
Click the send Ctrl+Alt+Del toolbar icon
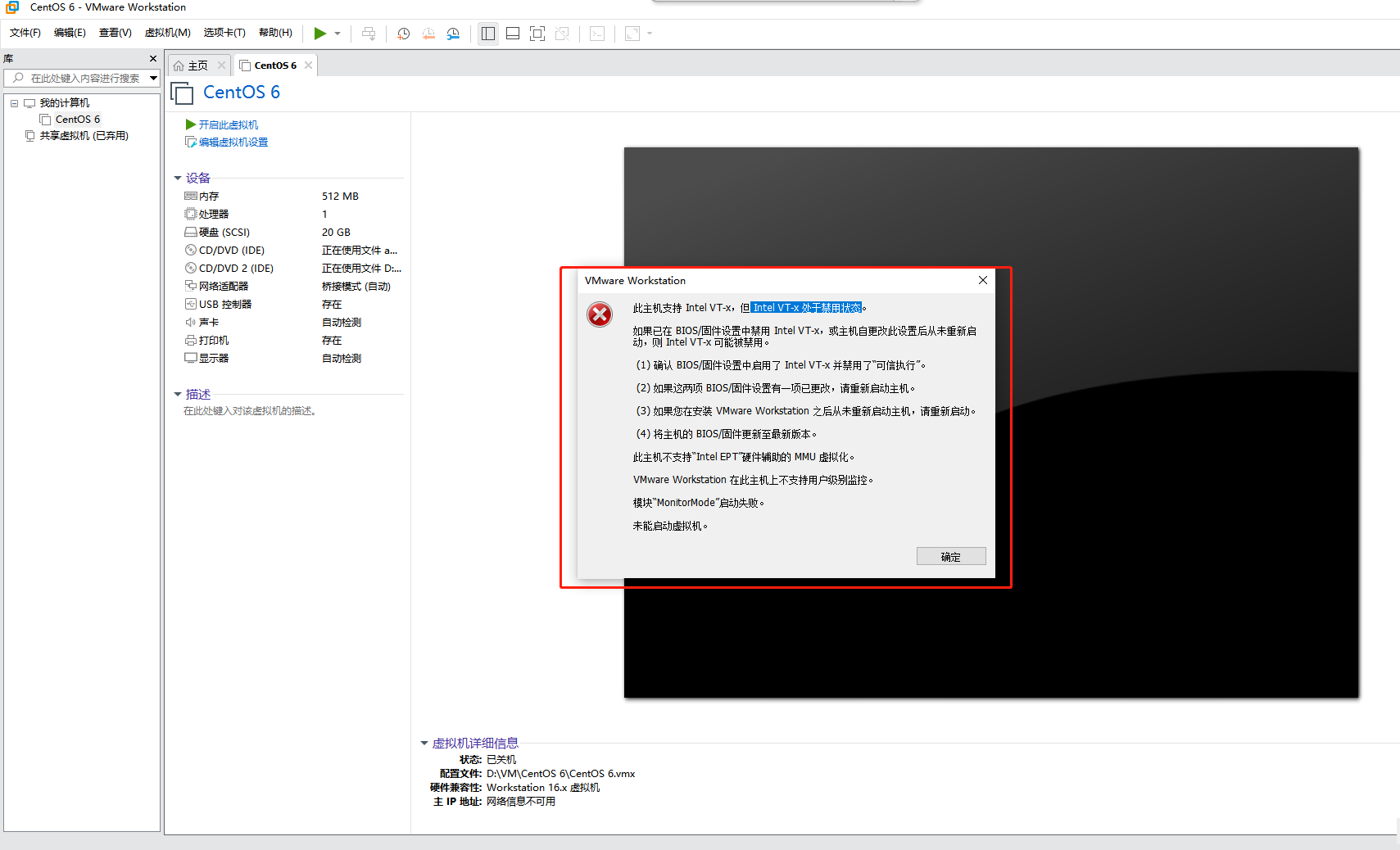tap(369, 34)
